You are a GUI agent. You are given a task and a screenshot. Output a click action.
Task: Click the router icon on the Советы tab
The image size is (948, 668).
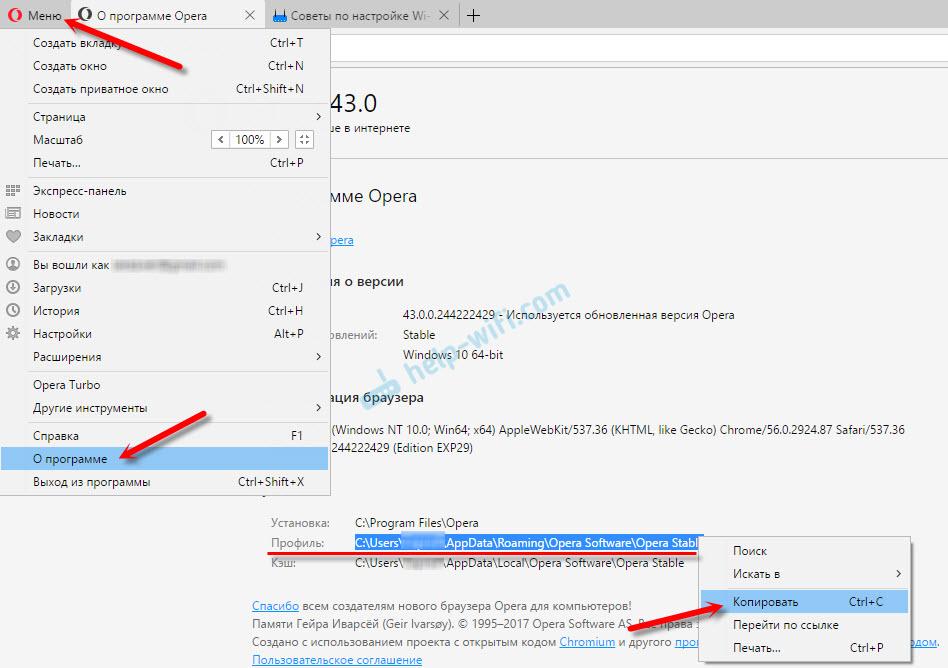coord(279,16)
